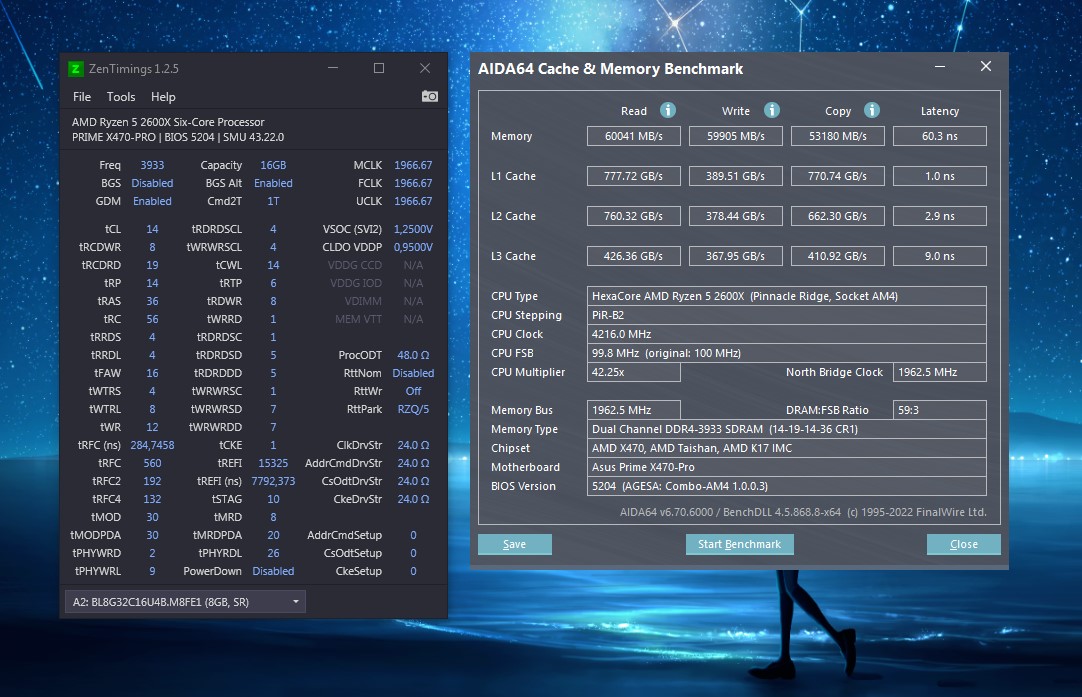Image resolution: width=1082 pixels, height=697 pixels.
Task: Select the L2 Cache write value 378.44 GB/s
Action: tap(736, 216)
